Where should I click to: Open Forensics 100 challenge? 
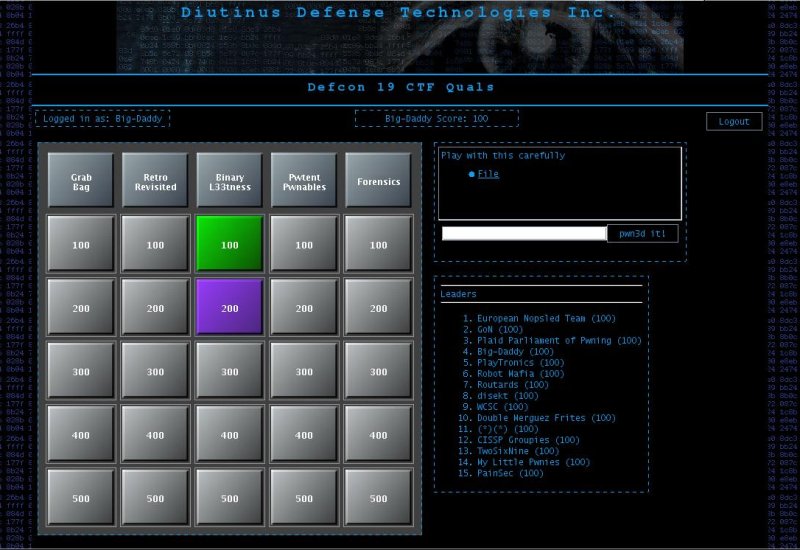(379, 244)
